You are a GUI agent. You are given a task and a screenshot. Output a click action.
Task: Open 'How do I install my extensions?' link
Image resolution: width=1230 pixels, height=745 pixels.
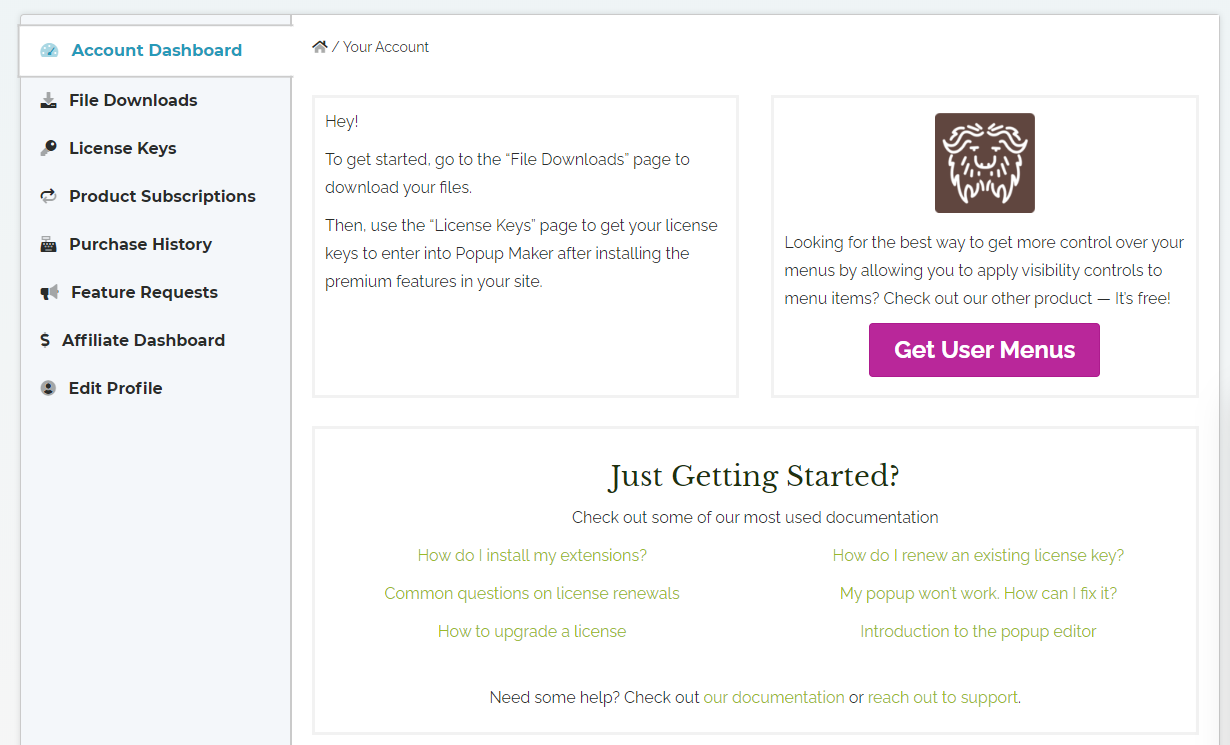coord(532,555)
